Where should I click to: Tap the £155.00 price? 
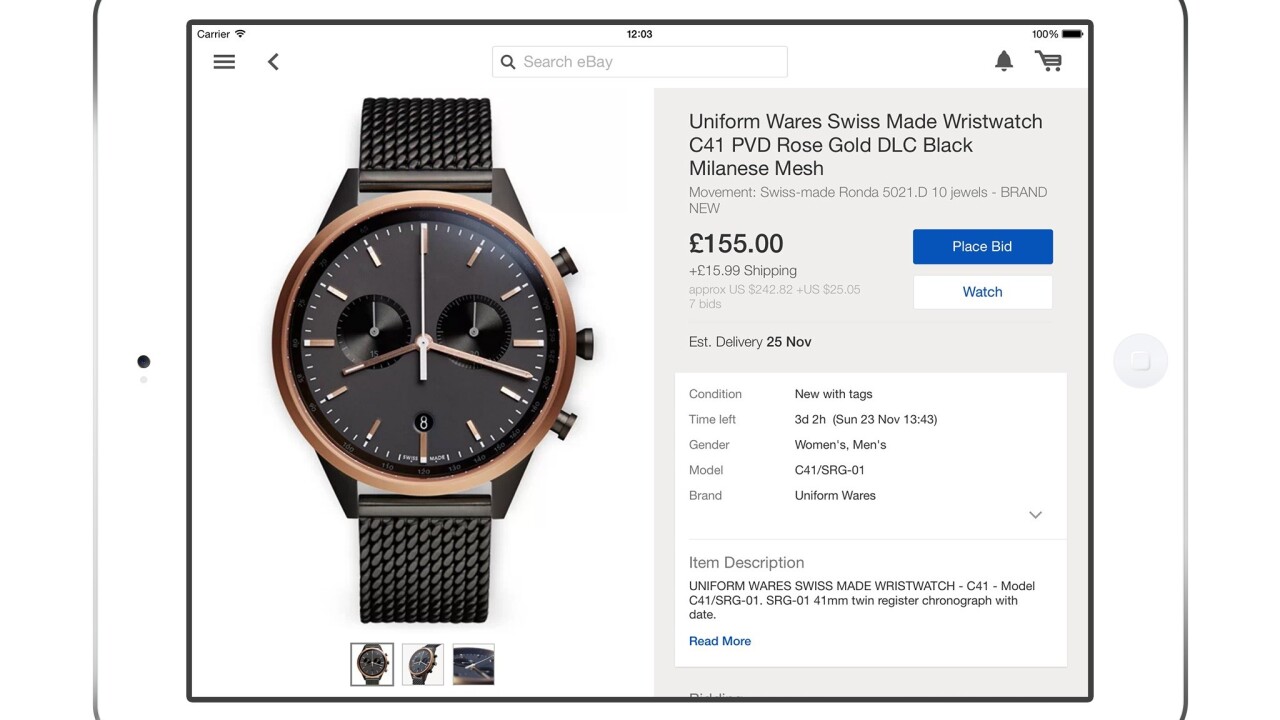[x=736, y=244]
